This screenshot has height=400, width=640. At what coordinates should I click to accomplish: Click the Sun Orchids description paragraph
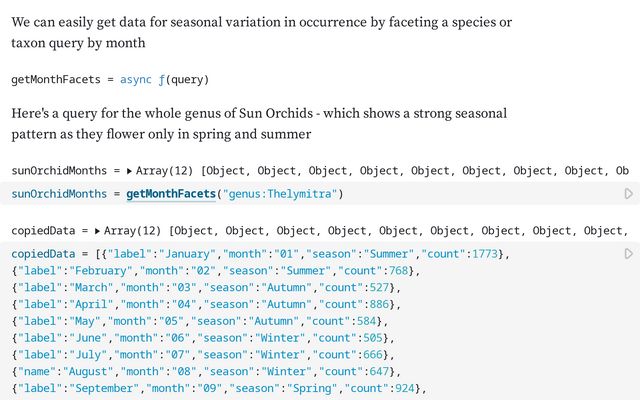[260, 123]
